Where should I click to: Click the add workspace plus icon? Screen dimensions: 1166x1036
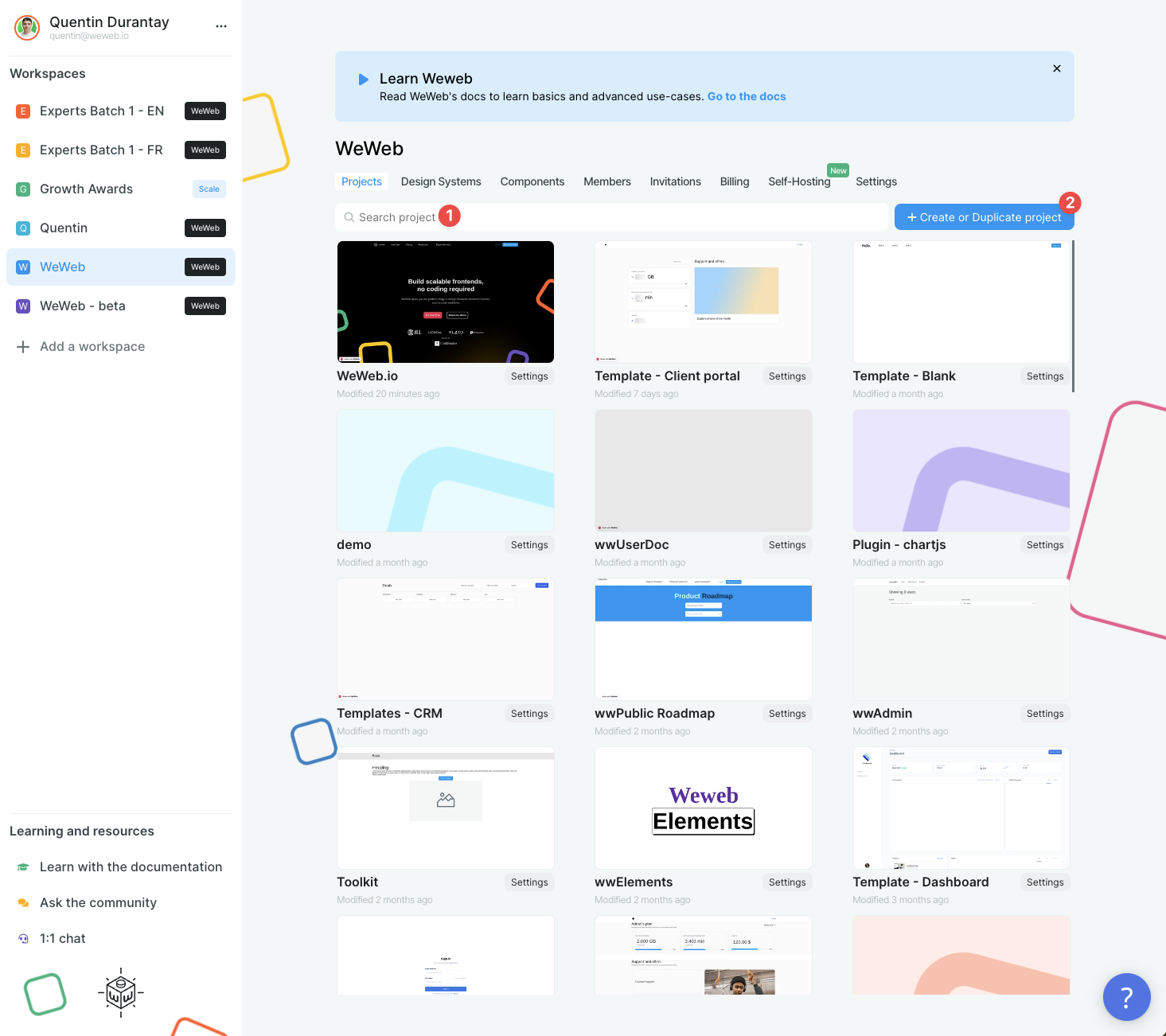(22, 346)
